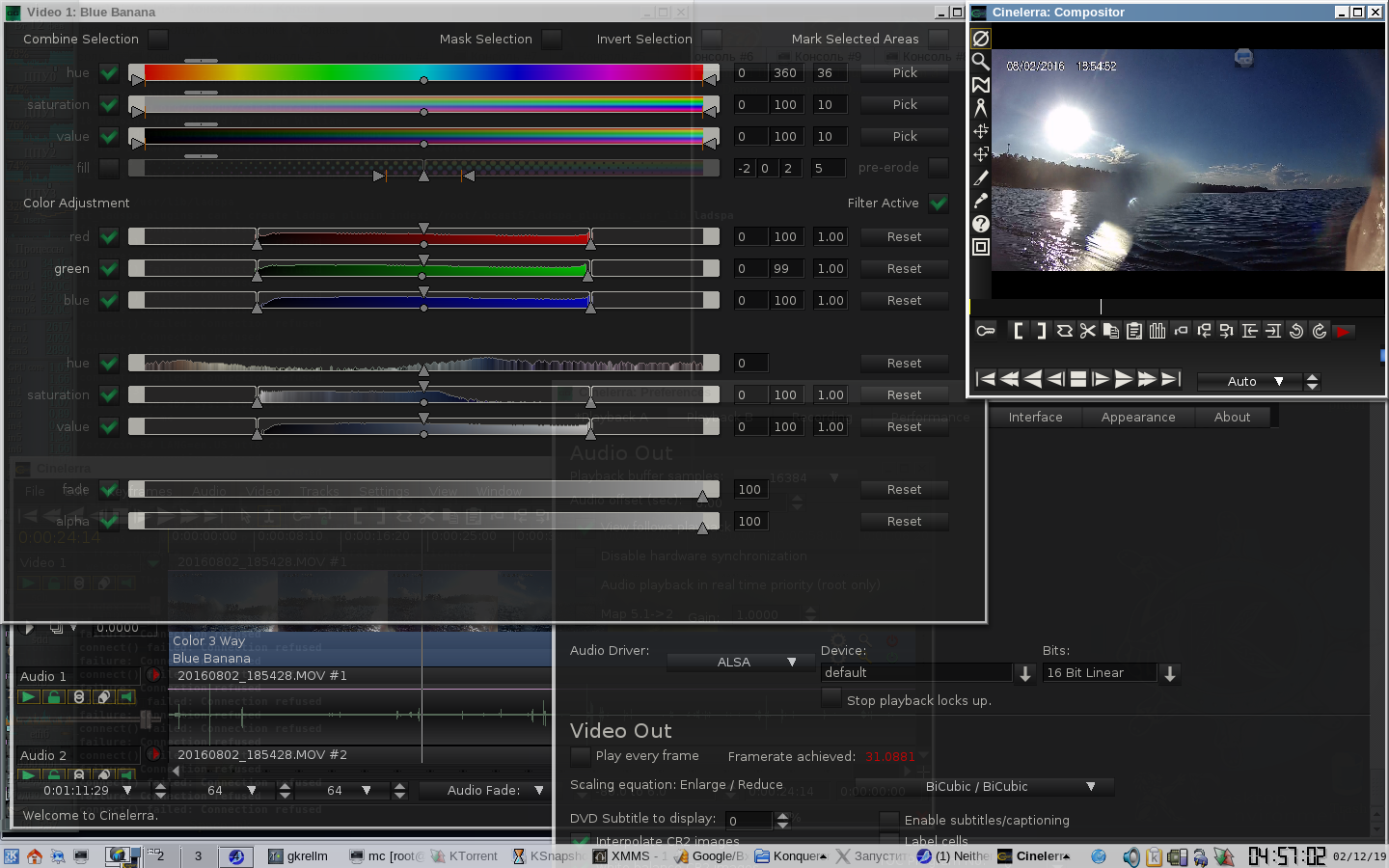The image size is (1389, 868).
Task: Select the crop tool in Compositor
Action: pyautogui.click(x=981, y=177)
